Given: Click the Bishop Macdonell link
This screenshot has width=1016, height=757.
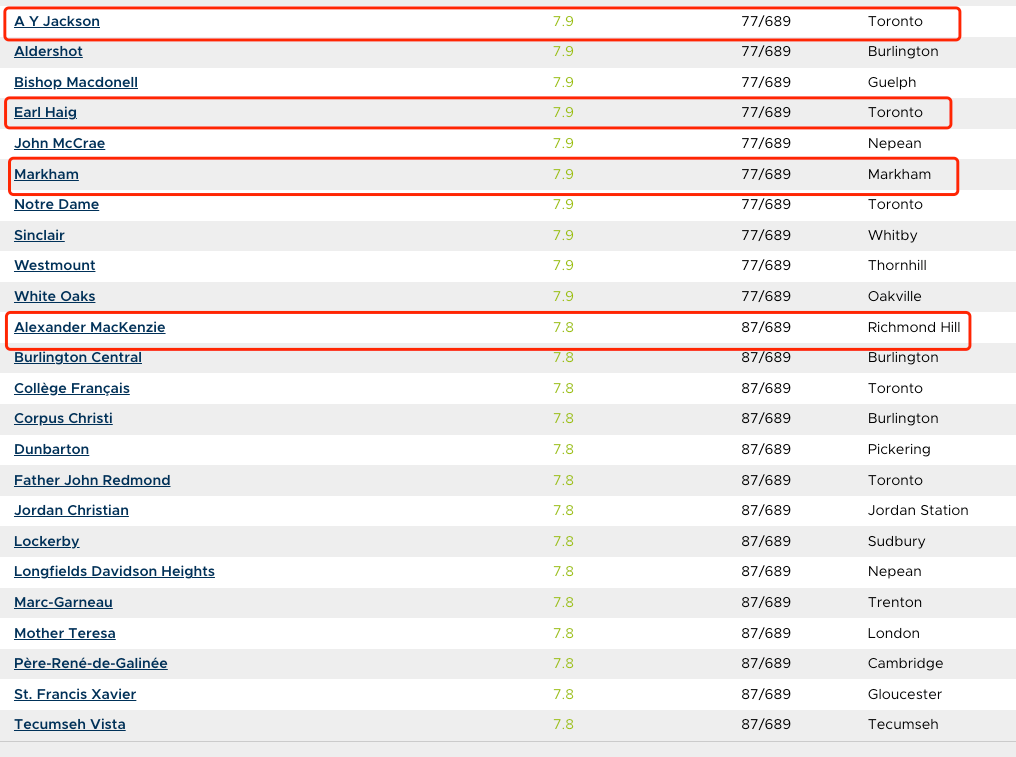Looking at the screenshot, I should click(x=76, y=82).
